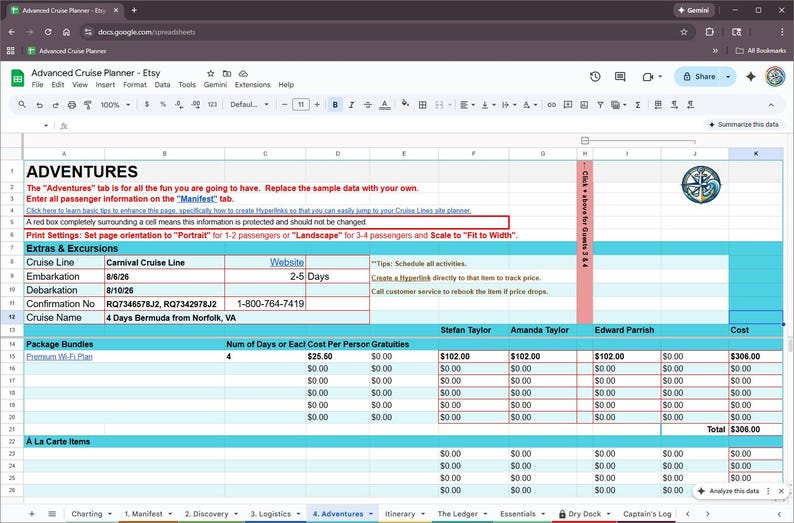Open the fill color picker

(405, 104)
